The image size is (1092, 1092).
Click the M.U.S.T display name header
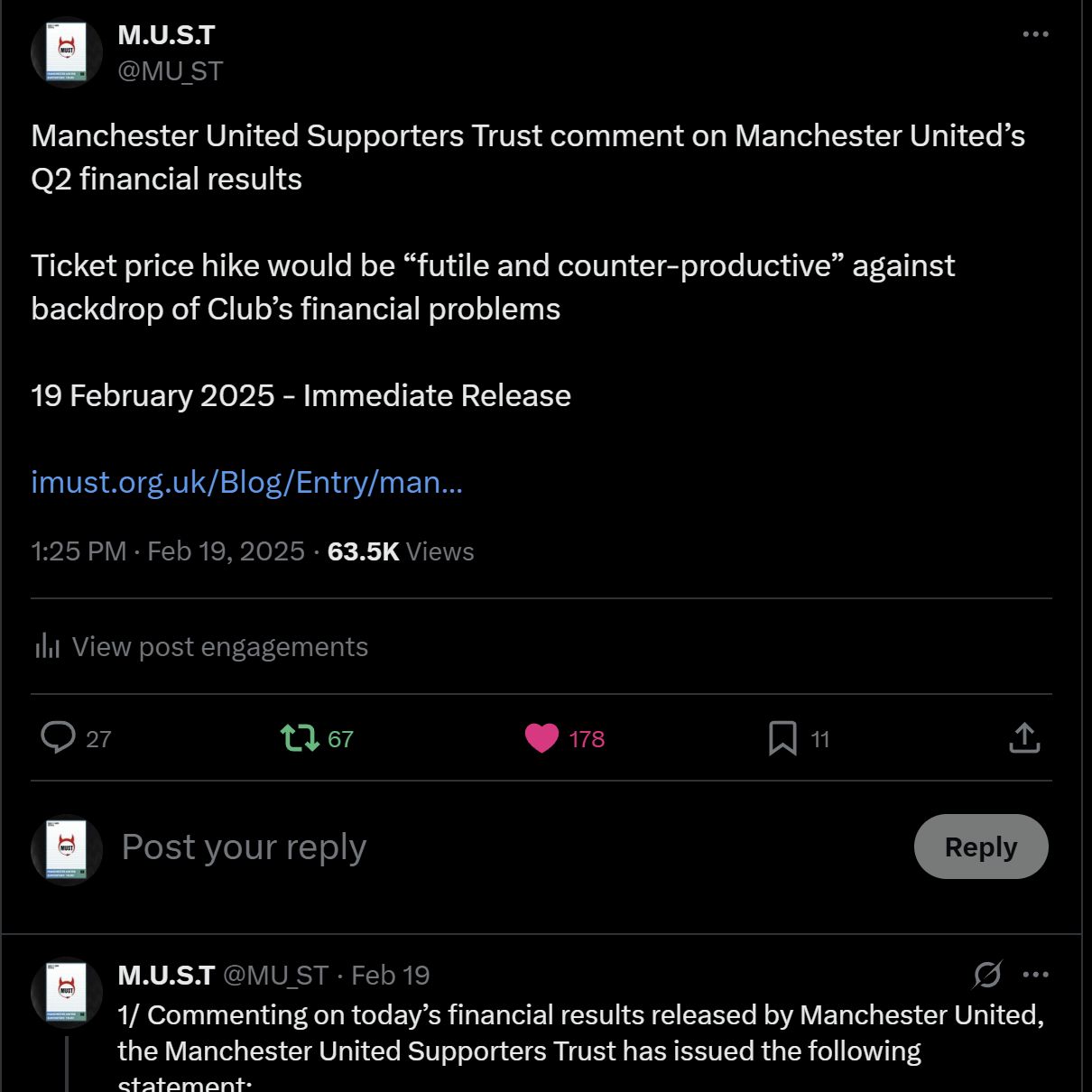(x=166, y=35)
